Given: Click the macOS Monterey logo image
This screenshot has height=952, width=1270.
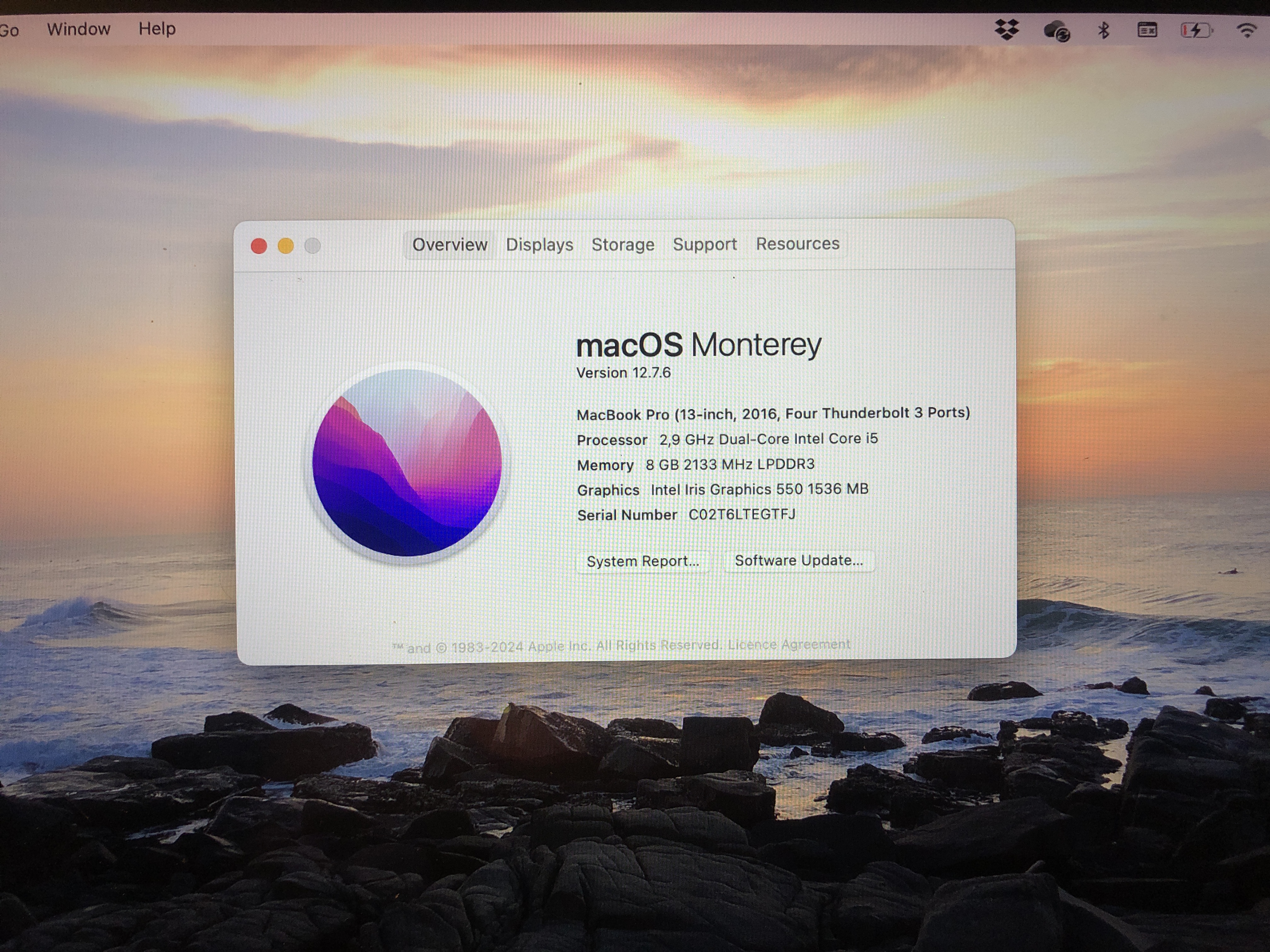Looking at the screenshot, I should (x=407, y=463).
